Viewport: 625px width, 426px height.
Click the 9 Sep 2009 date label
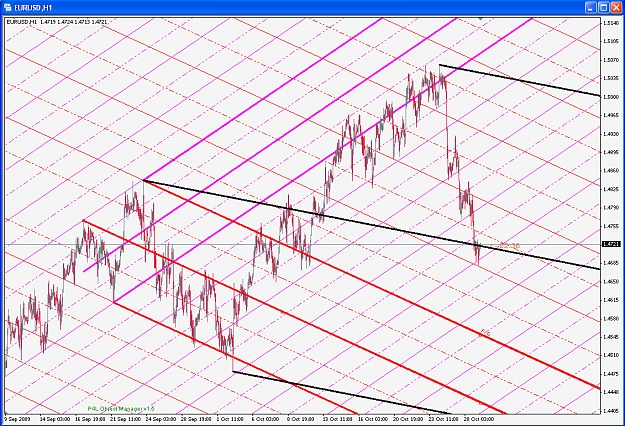(17, 419)
